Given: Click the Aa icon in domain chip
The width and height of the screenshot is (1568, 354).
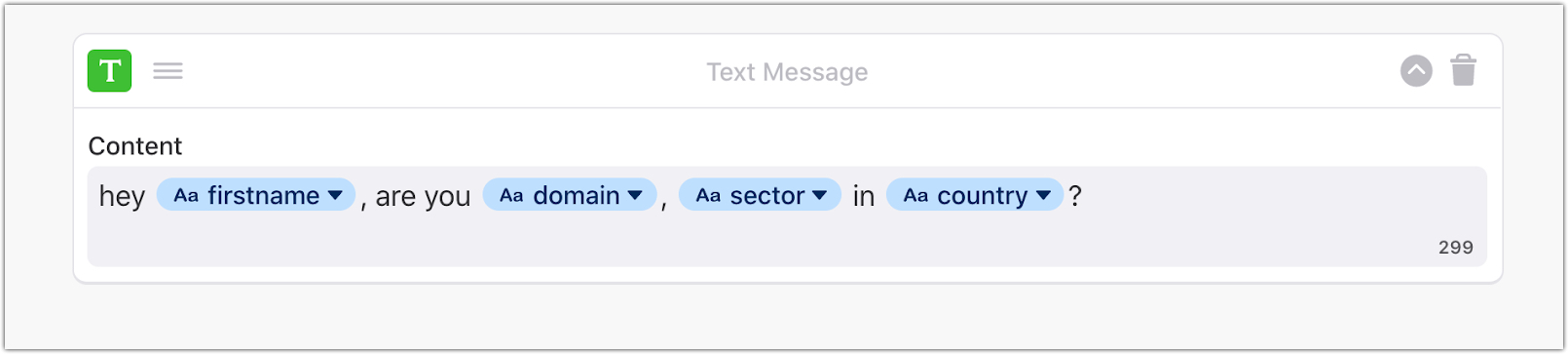Looking at the screenshot, I should click(511, 196).
